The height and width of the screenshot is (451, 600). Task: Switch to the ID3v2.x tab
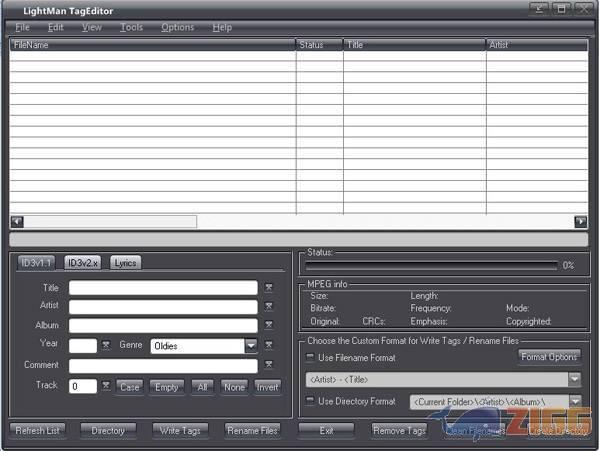(83, 262)
